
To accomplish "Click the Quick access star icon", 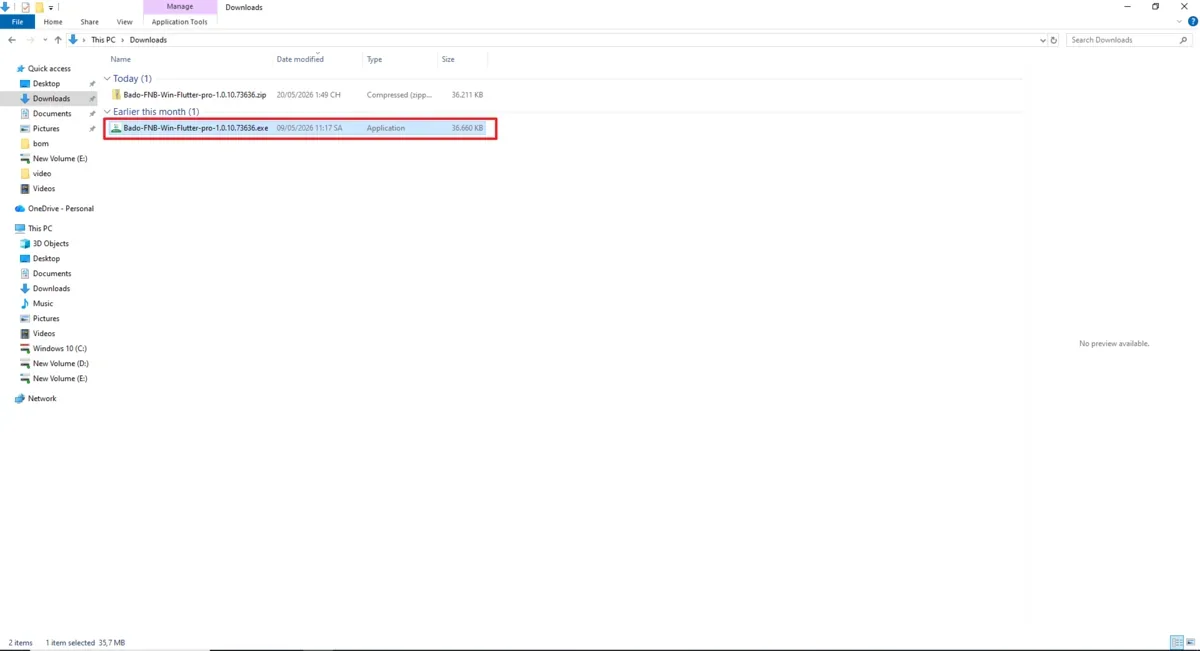I will click(x=20, y=68).
